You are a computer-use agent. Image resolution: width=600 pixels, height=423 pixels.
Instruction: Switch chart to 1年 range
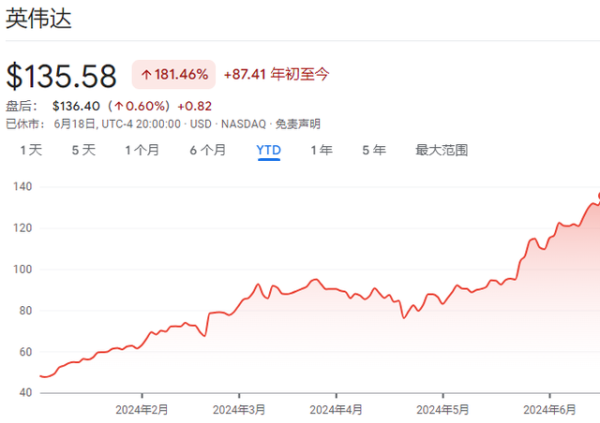[321, 150]
